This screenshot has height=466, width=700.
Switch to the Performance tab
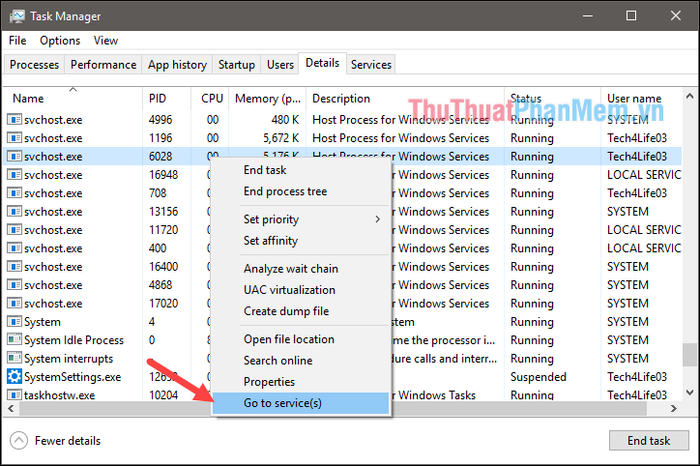(104, 65)
